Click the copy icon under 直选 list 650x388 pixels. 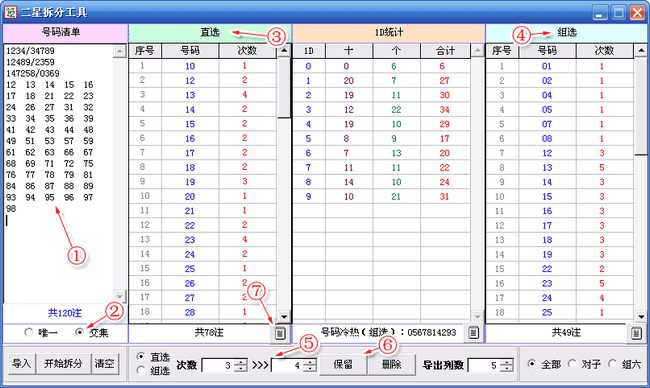pos(280,333)
